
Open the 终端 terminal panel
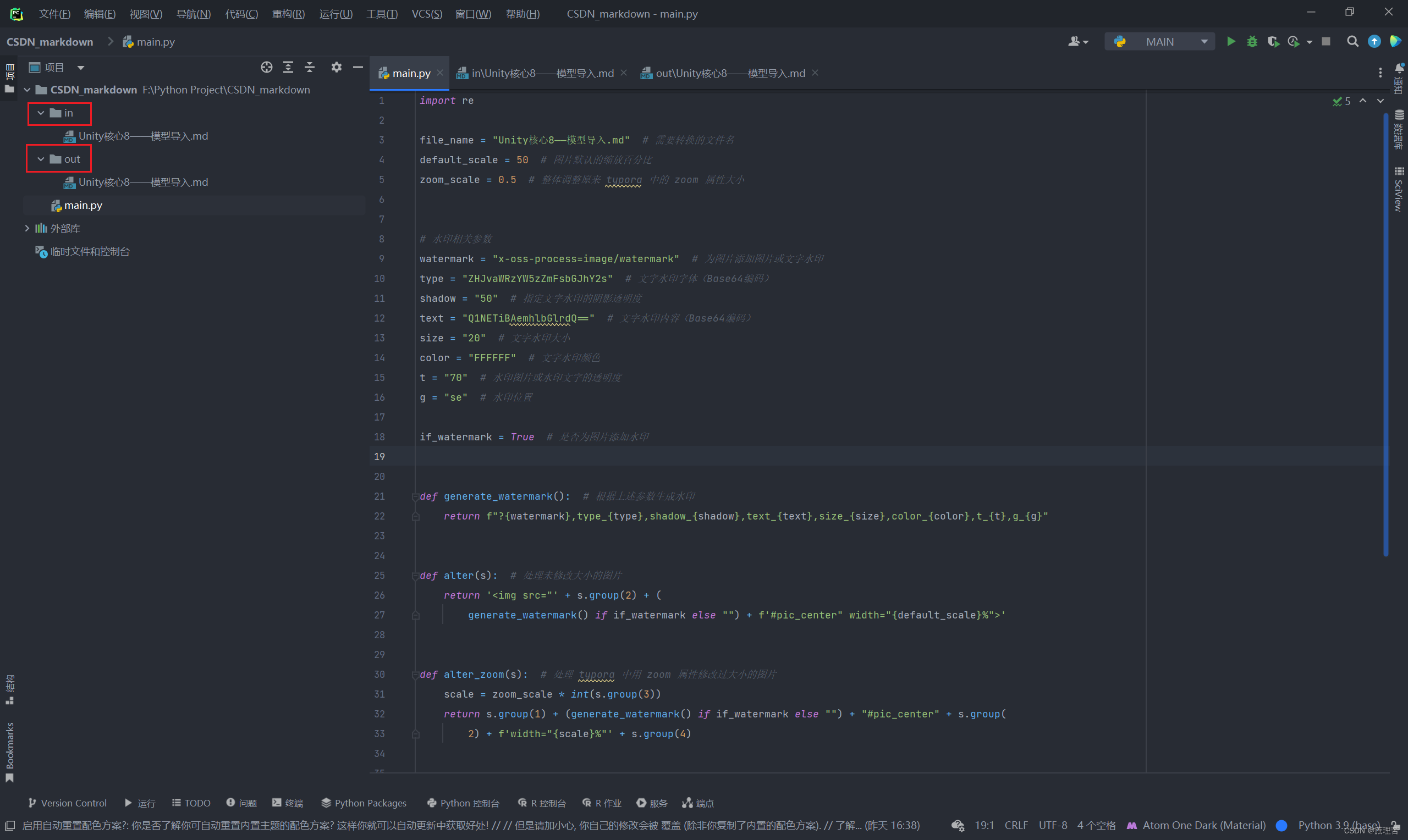288,803
